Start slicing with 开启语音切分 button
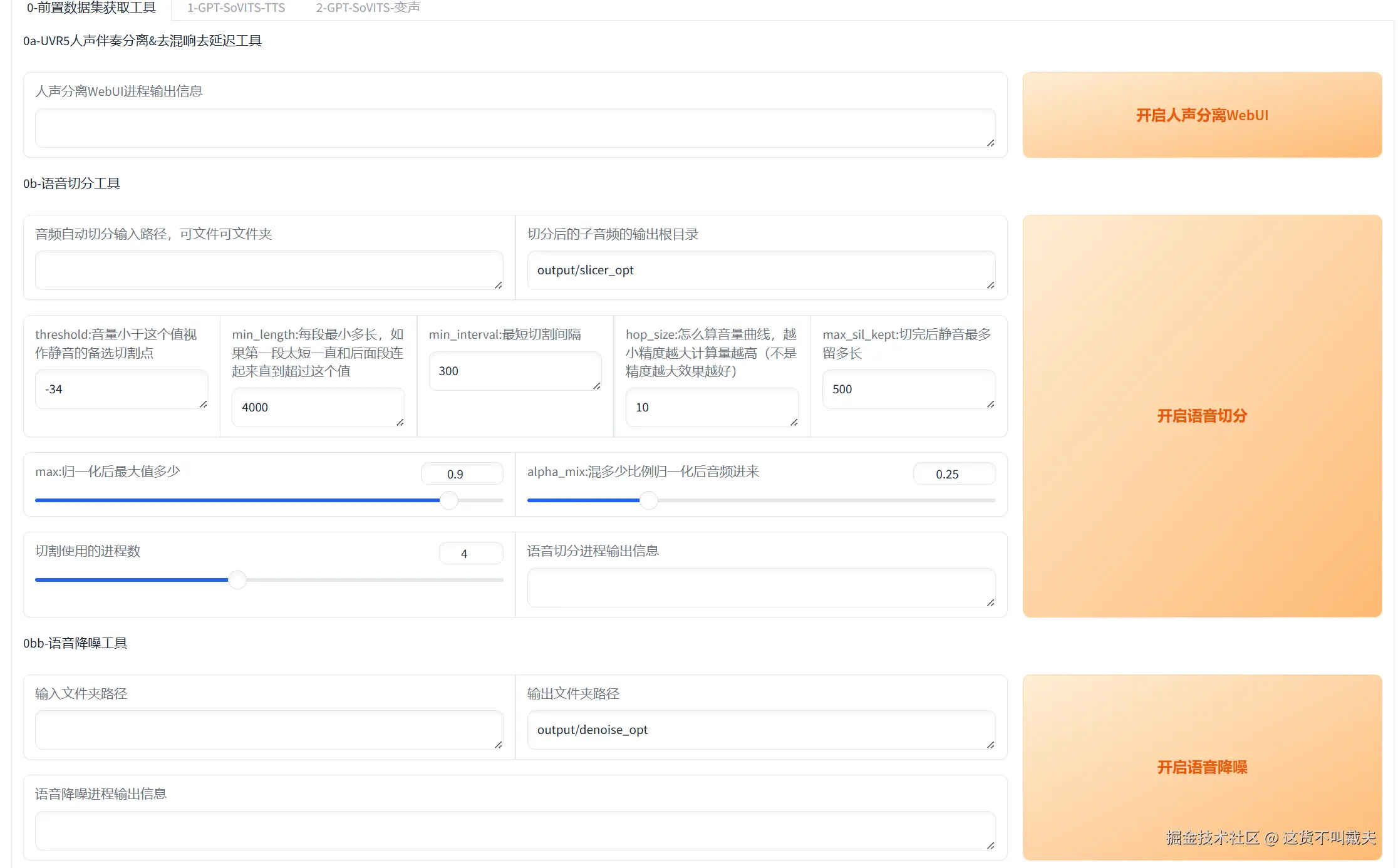 pos(1201,416)
